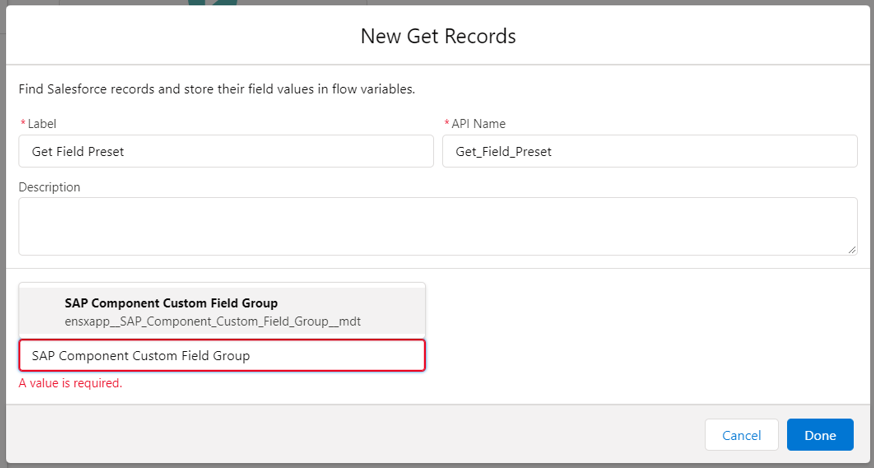Select SAP Component Custom Field Group option
Screen dimensions: 874x468
222,311
